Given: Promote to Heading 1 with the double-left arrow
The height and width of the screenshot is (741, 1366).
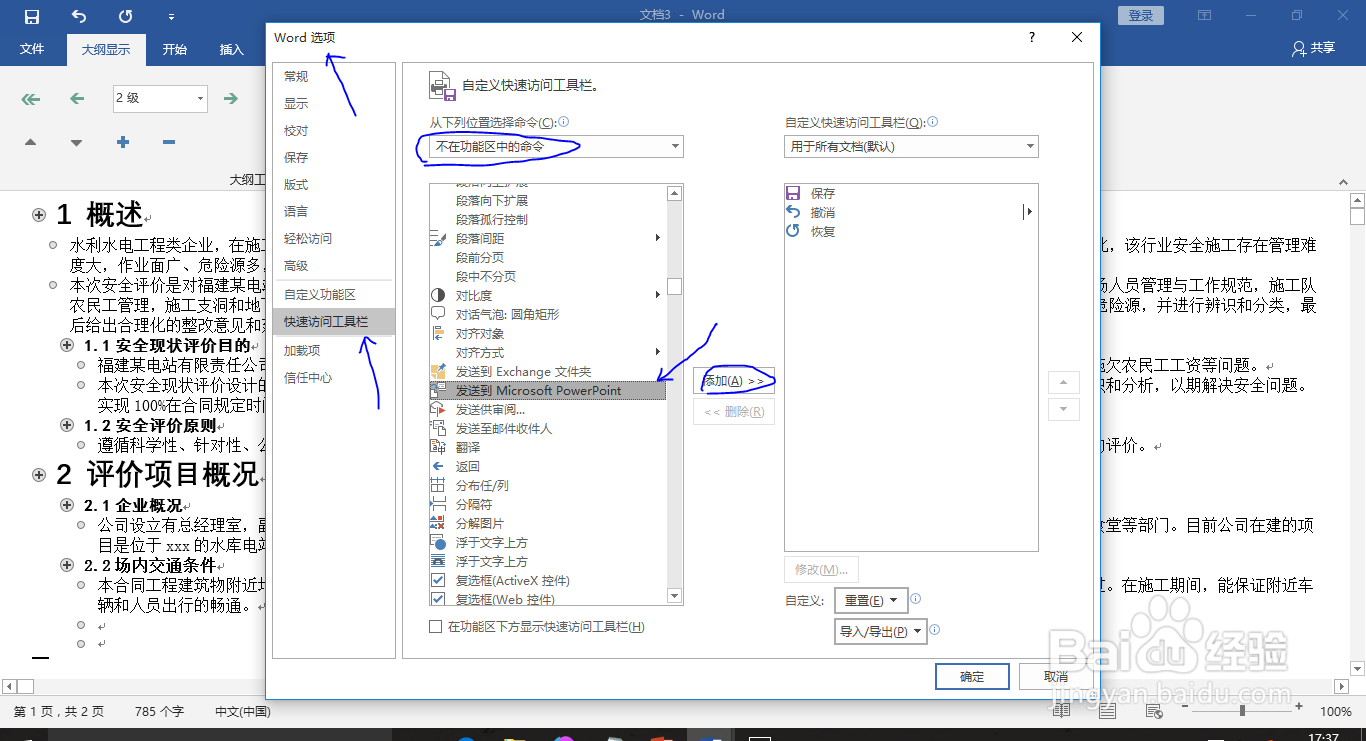Looking at the screenshot, I should (31, 98).
